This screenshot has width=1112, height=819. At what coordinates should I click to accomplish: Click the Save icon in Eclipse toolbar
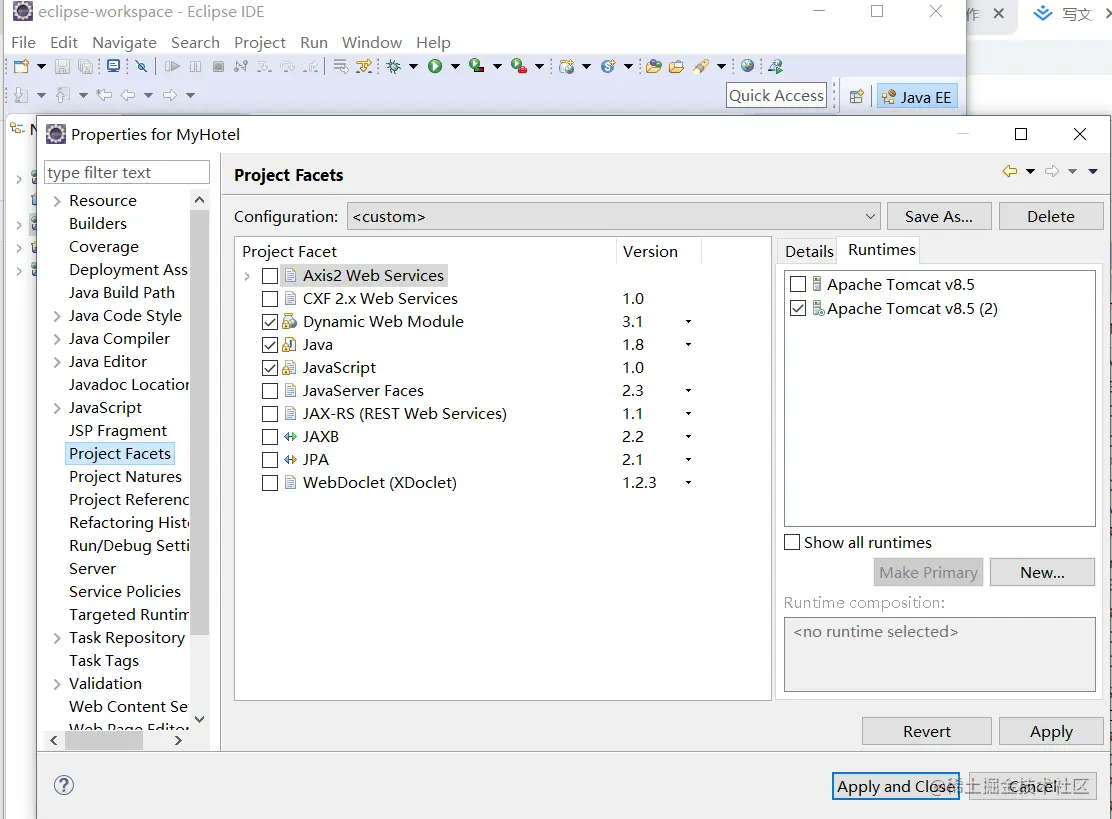(62, 66)
